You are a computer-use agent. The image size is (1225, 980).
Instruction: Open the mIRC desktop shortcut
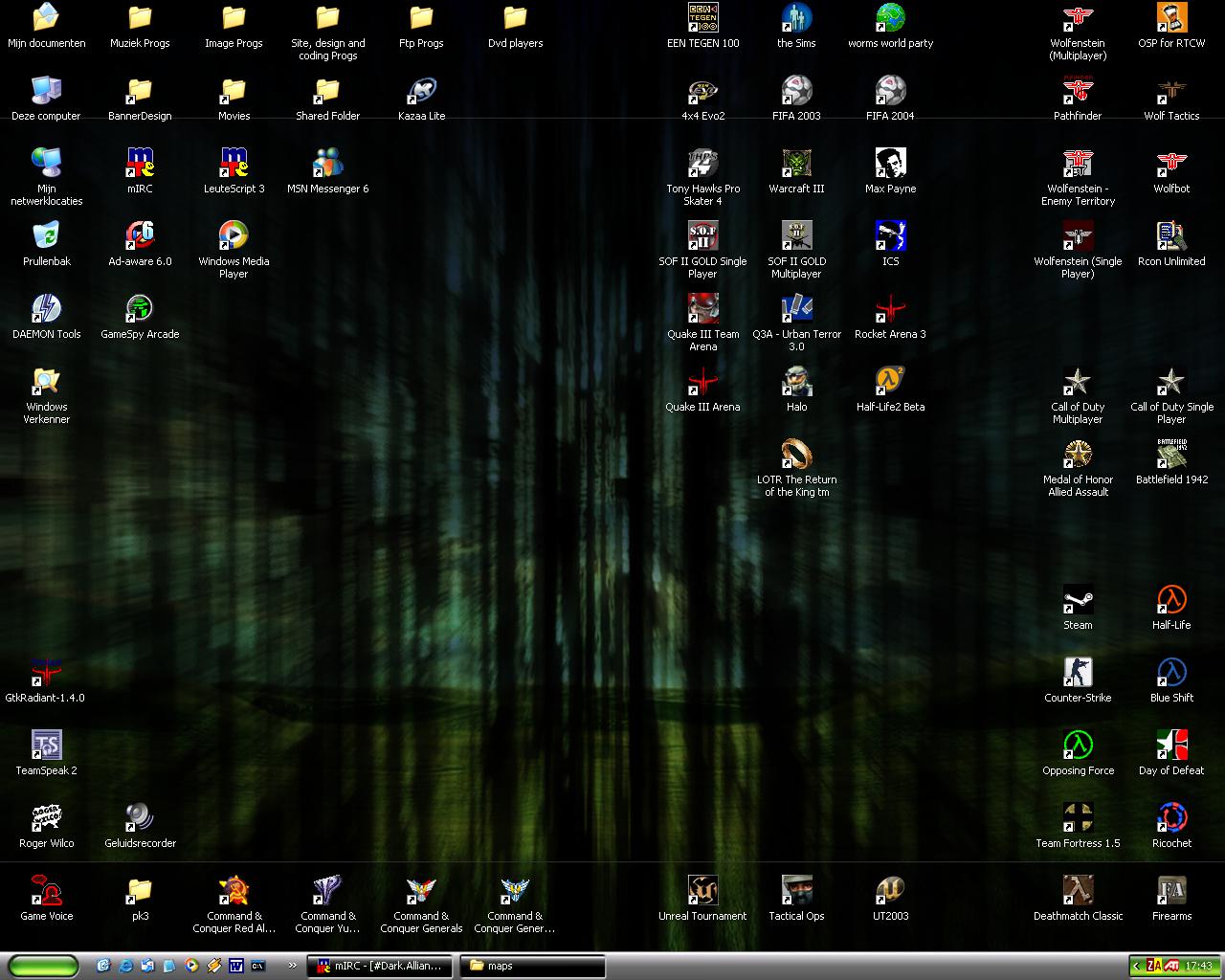[140, 163]
